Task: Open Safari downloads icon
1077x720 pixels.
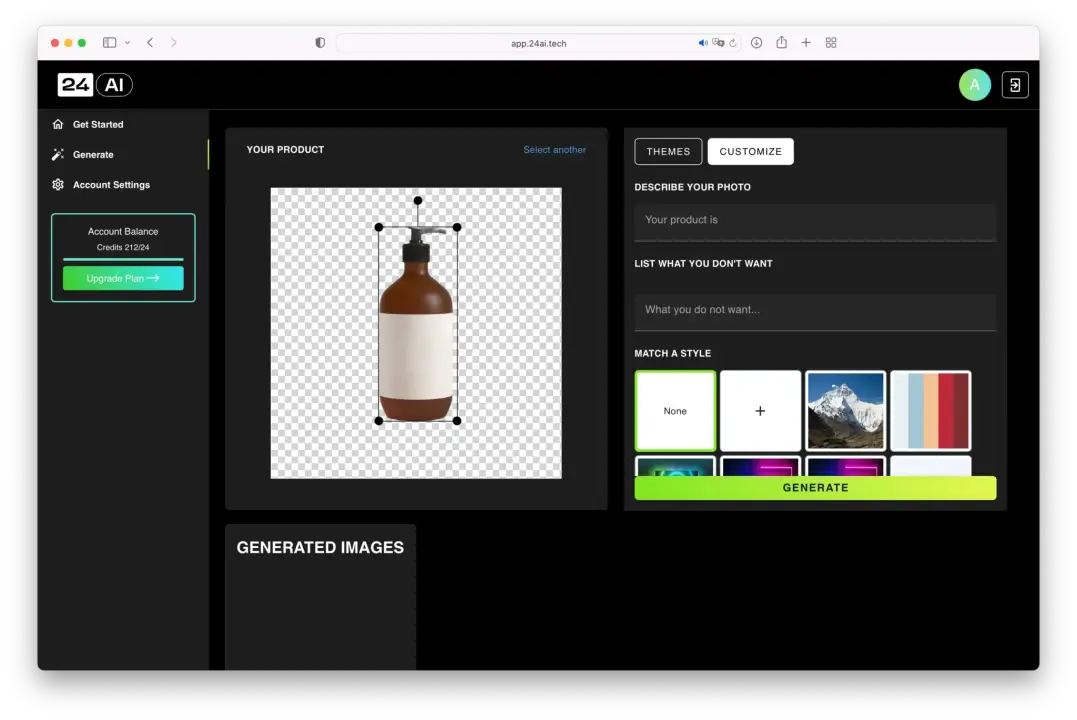Action: [756, 43]
